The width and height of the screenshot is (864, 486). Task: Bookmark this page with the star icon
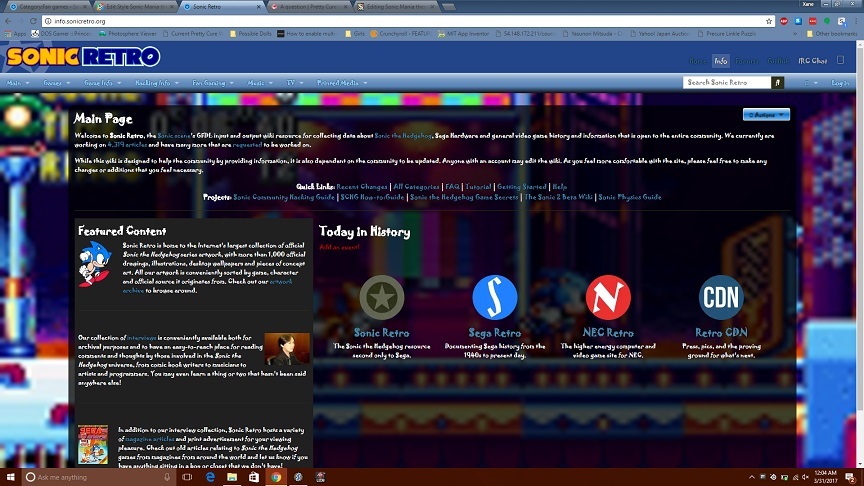[769, 21]
